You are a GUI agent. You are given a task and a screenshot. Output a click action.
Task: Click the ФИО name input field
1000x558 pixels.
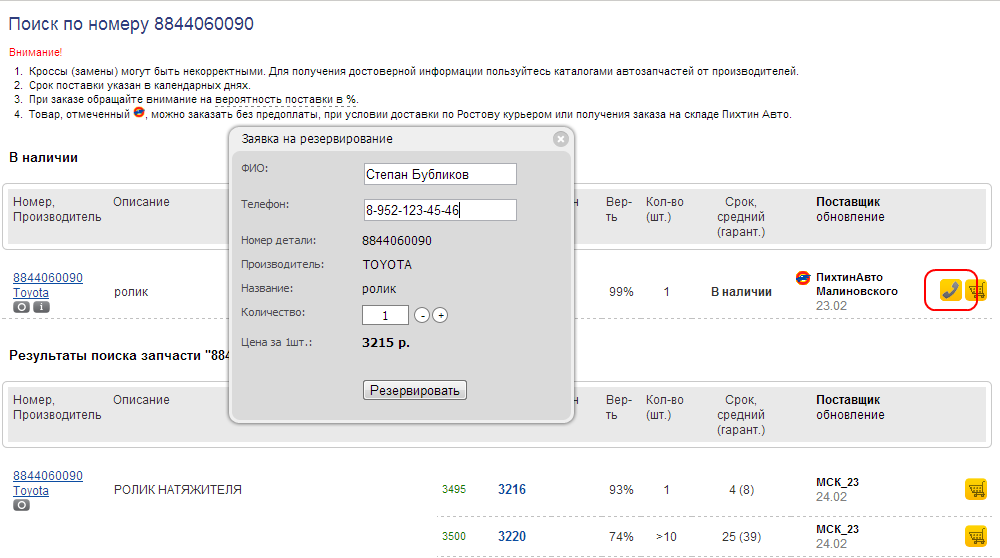(x=440, y=174)
